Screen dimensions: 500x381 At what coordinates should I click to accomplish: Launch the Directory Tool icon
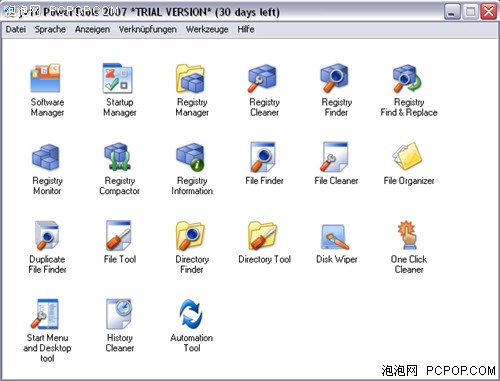[x=263, y=236]
